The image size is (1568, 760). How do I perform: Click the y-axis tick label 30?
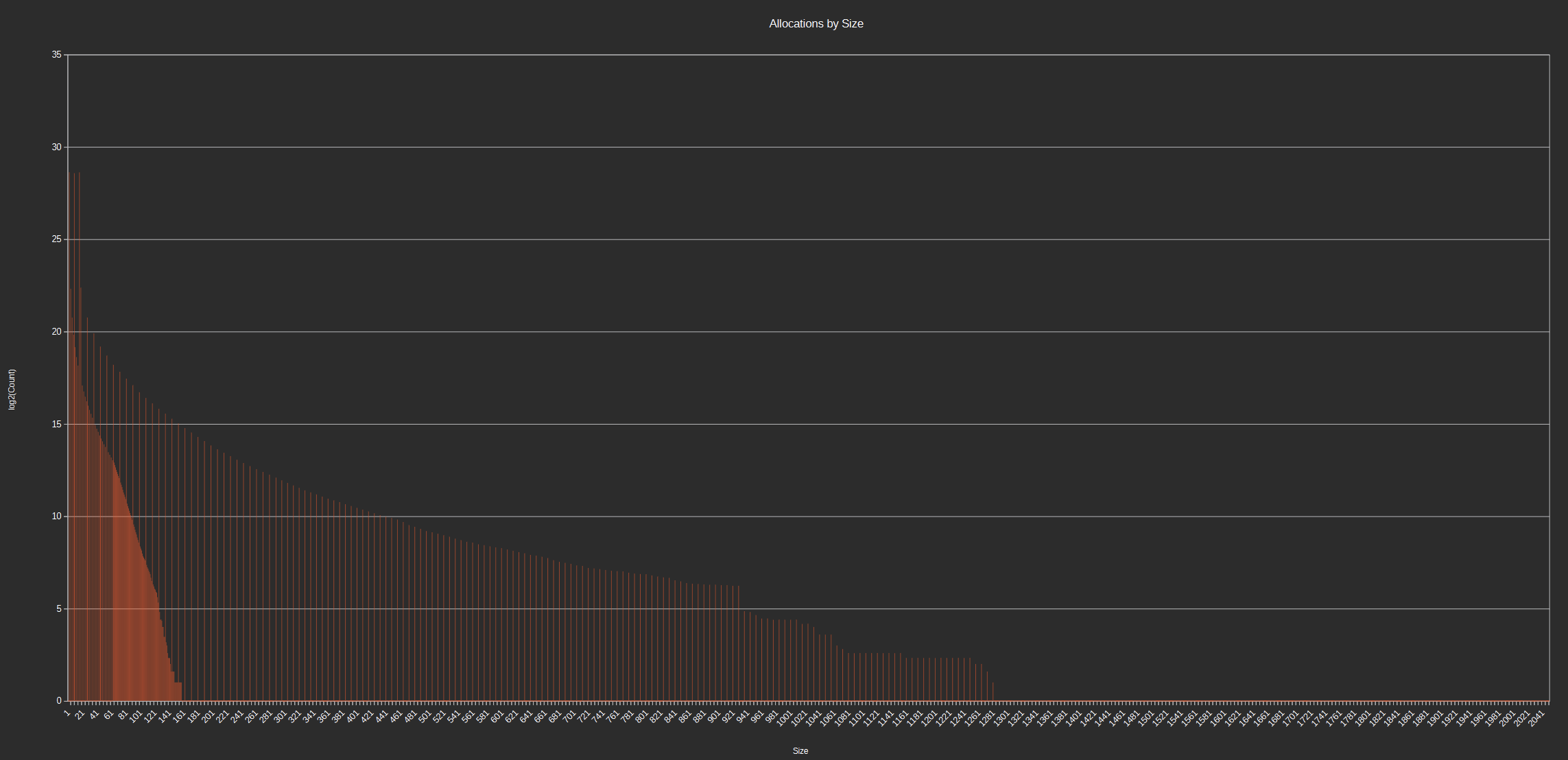click(56, 147)
